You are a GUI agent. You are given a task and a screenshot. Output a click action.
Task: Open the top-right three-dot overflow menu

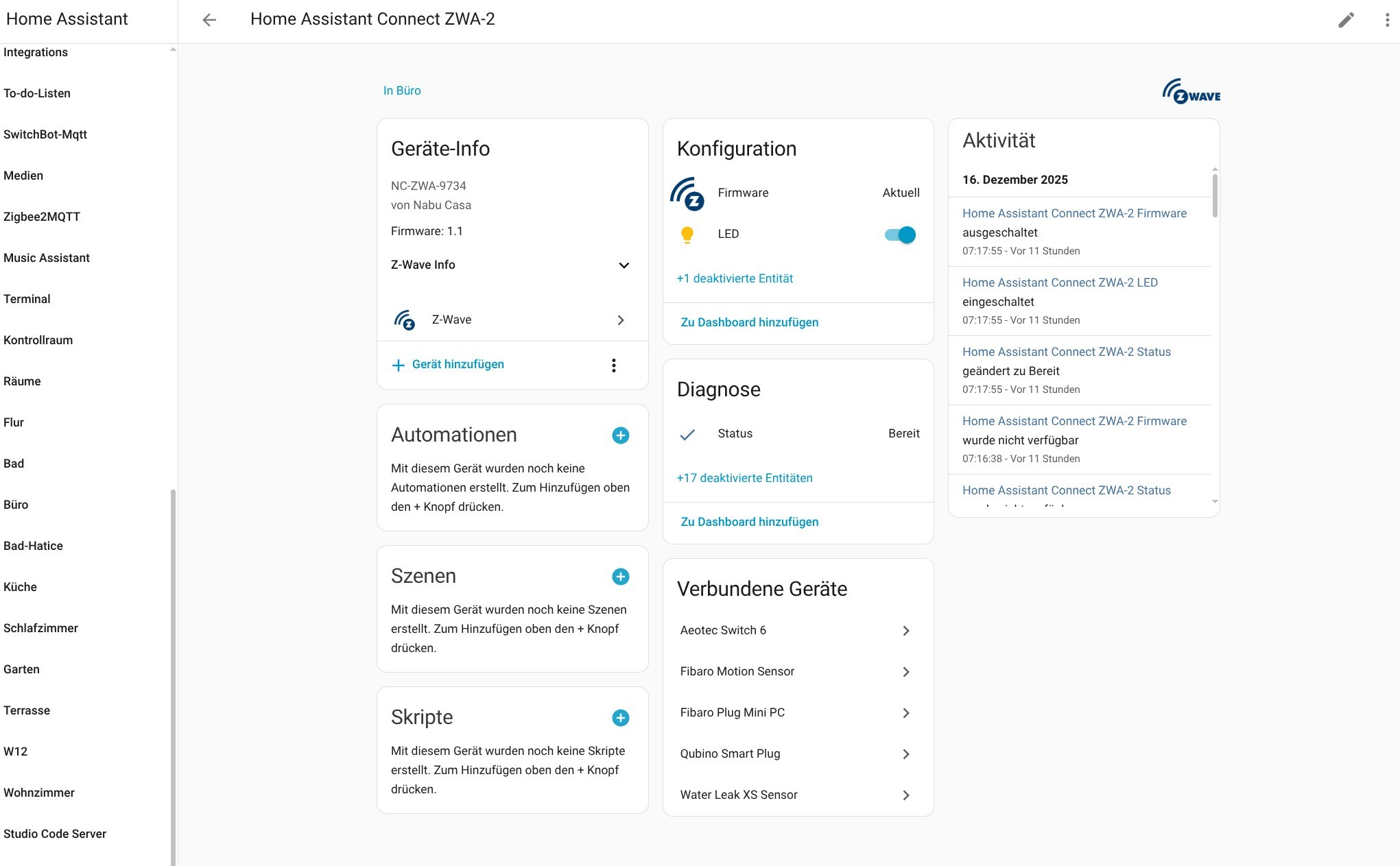click(x=1387, y=20)
